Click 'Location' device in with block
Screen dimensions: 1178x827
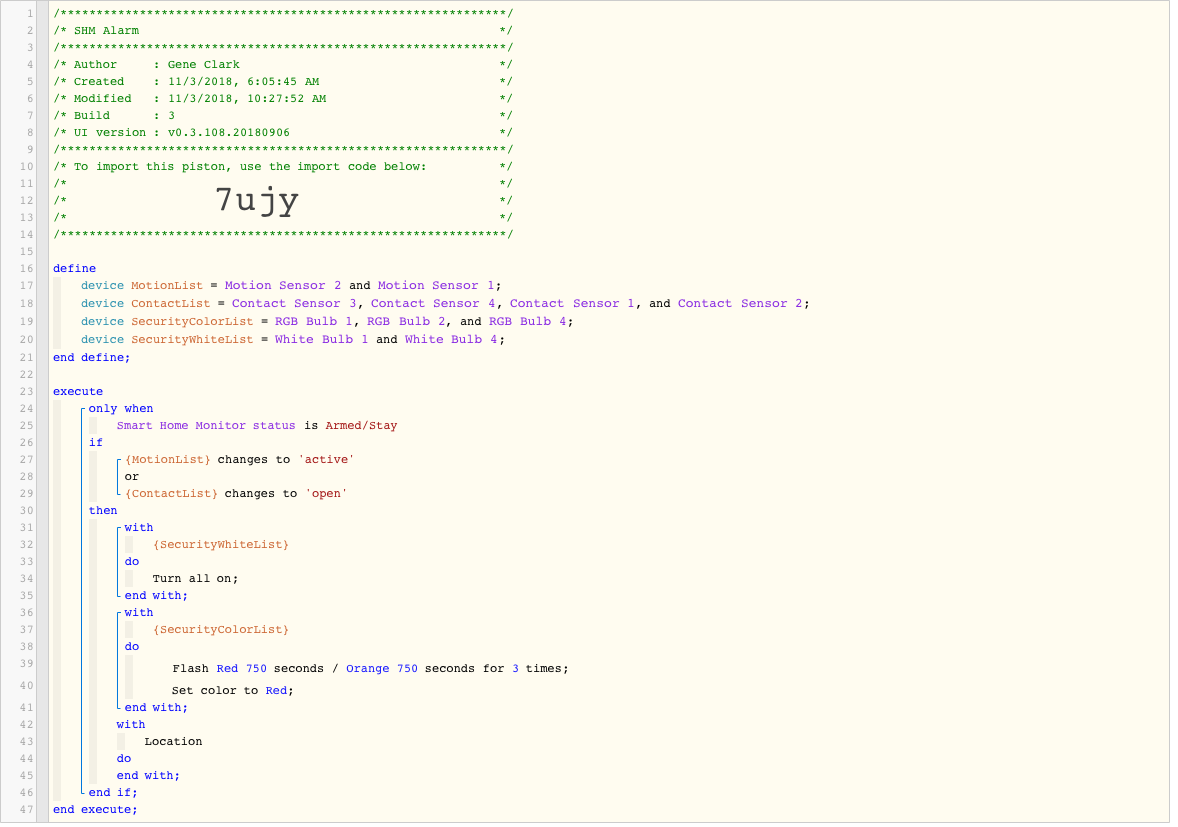tap(174, 742)
